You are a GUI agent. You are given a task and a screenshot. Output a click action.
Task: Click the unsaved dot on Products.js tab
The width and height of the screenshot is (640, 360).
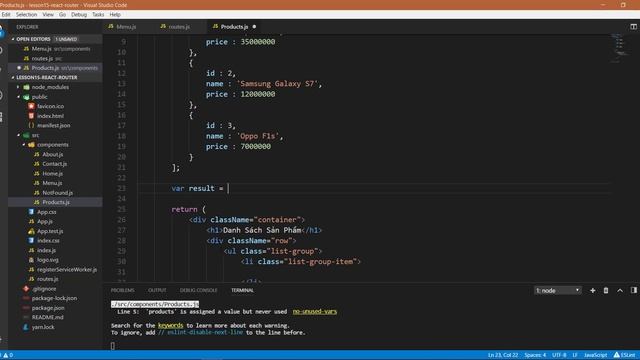point(254,27)
